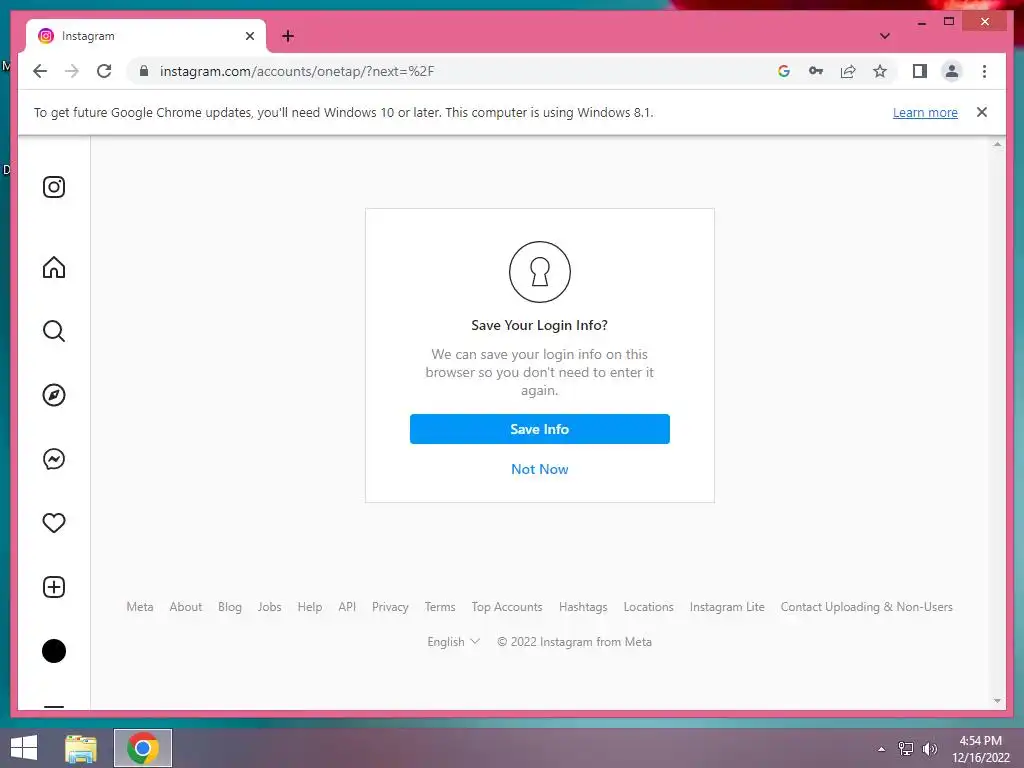This screenshot has height=768, width=1024.
Task: Open the Windows Start button
Action: [24, 748]
